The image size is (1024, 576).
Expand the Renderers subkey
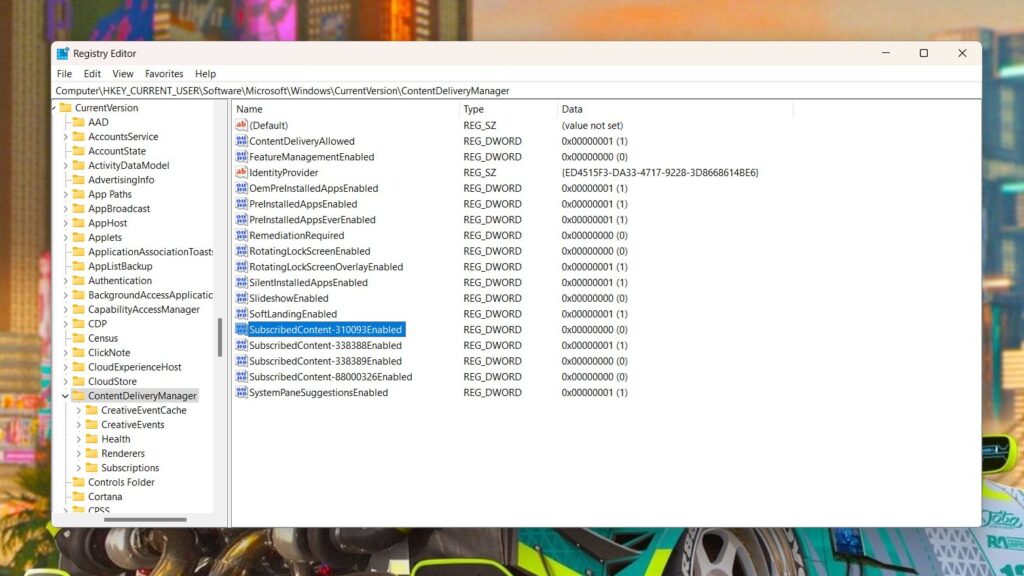(x=78, y=453)
